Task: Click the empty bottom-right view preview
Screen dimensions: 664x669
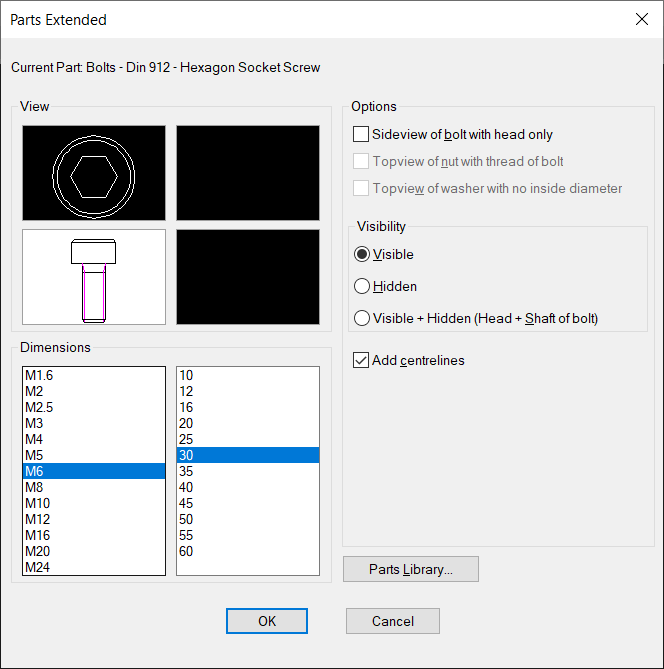Action: 248,277
